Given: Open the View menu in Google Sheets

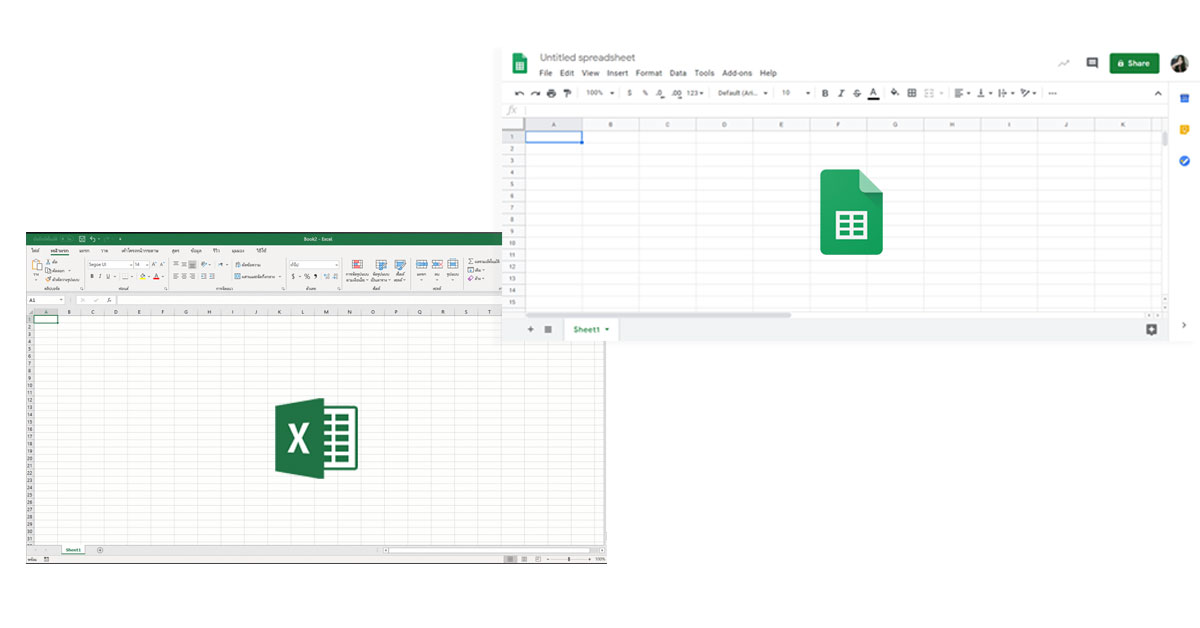Looking at the screenshot, I should [590, 73].
